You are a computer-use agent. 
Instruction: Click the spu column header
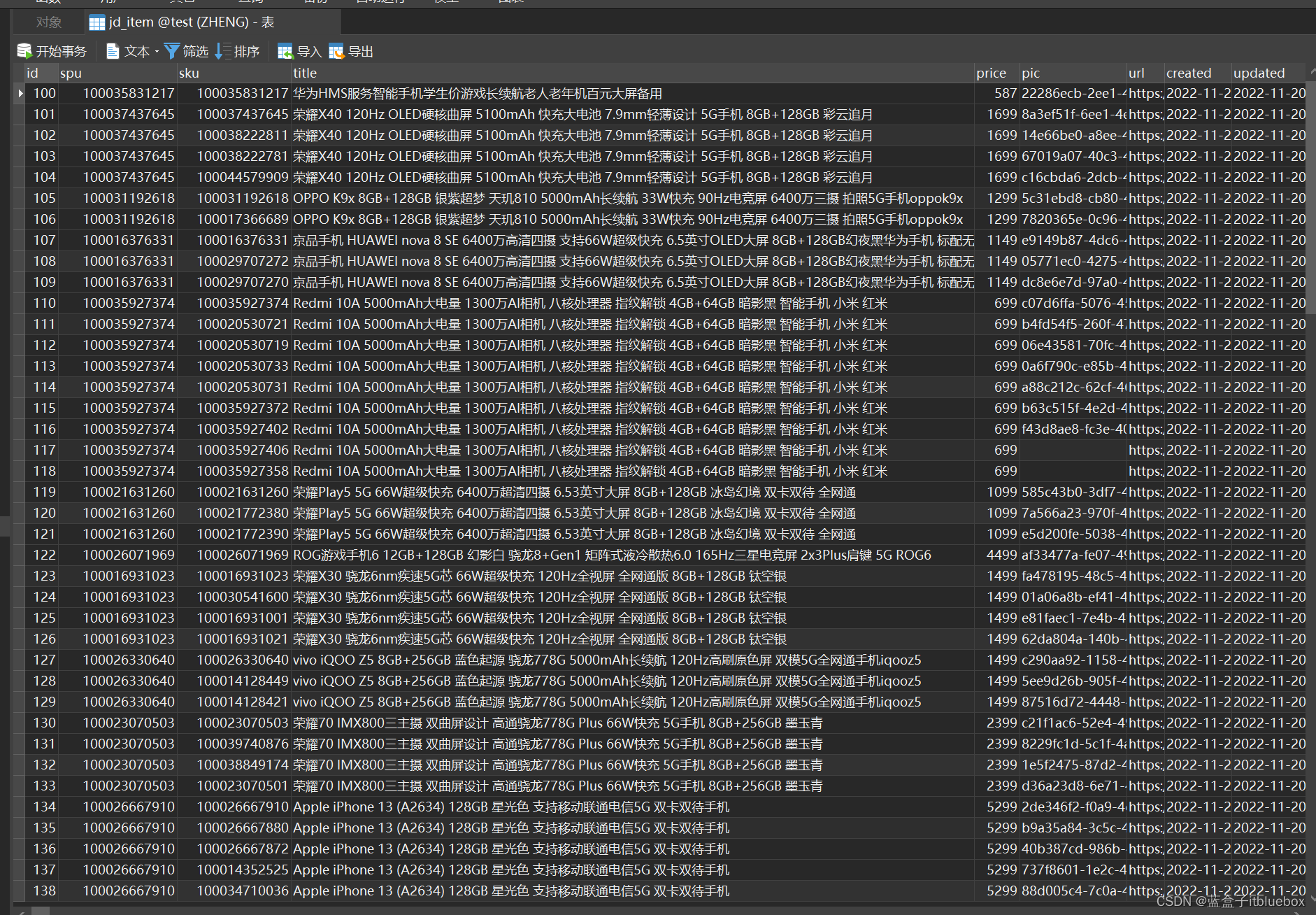point(117,73)
